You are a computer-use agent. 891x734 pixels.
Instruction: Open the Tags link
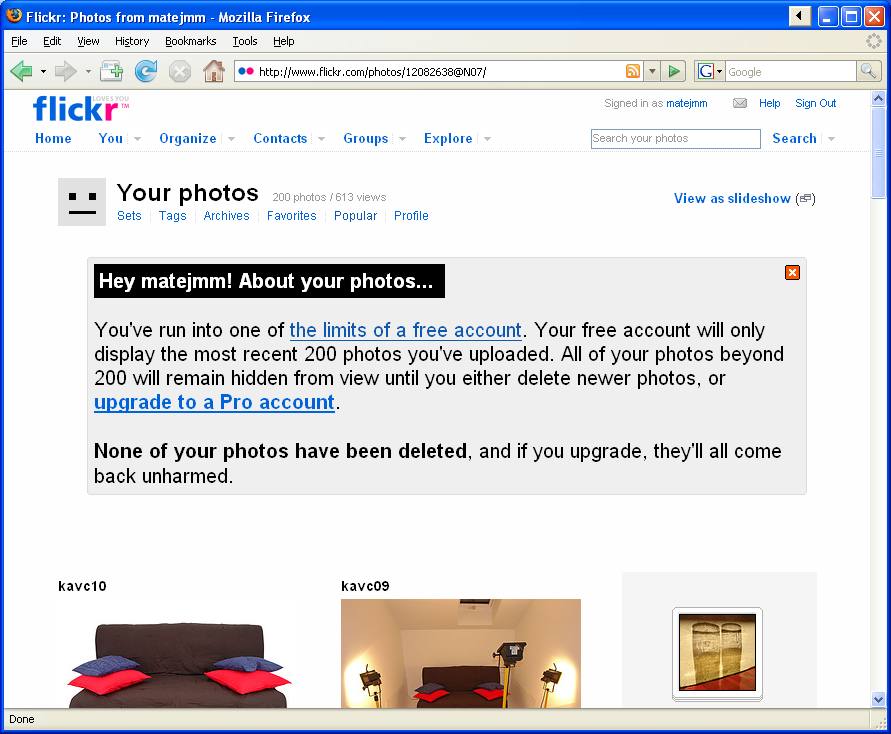pos(172,216)
